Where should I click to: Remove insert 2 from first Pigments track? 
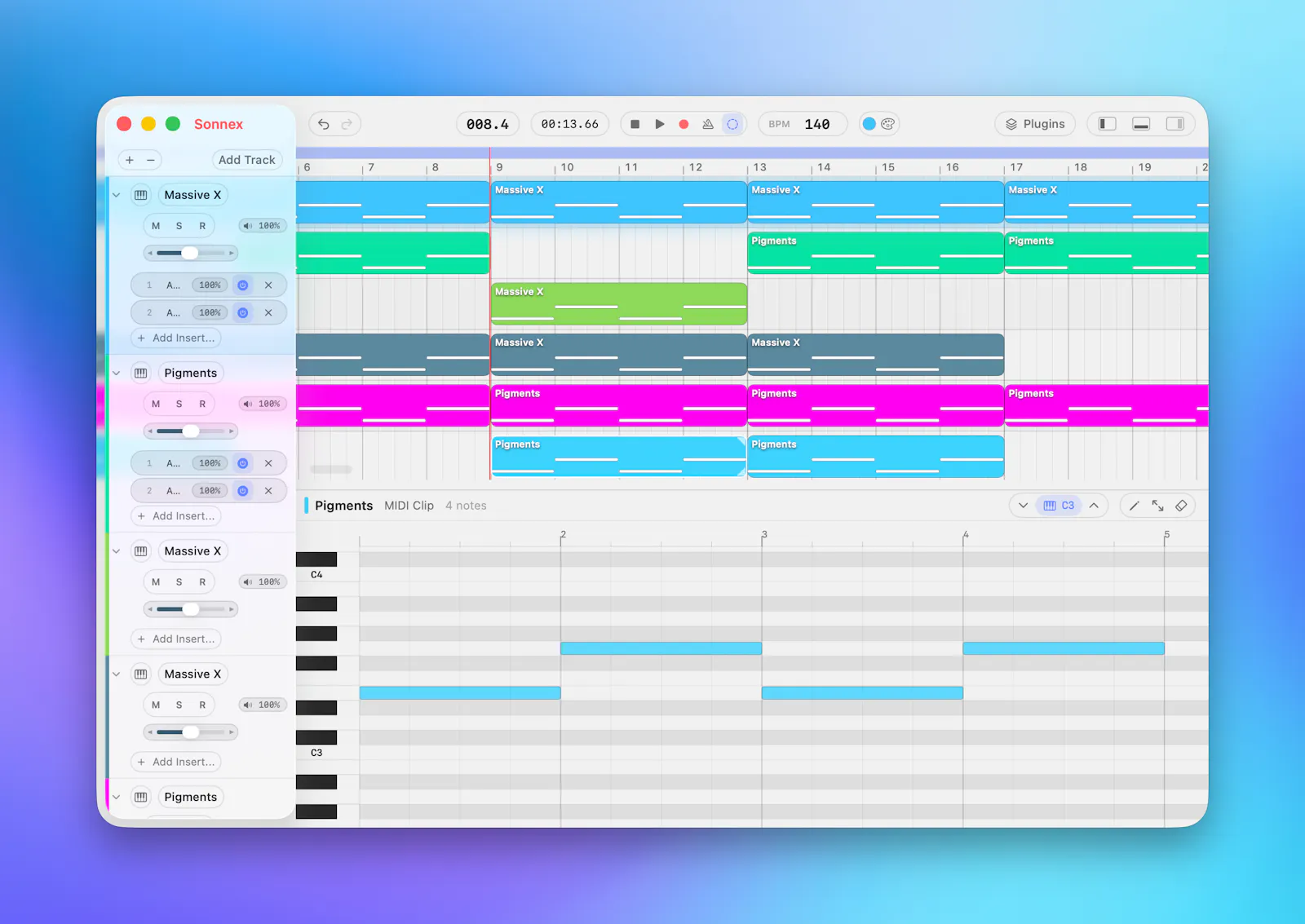268,491
